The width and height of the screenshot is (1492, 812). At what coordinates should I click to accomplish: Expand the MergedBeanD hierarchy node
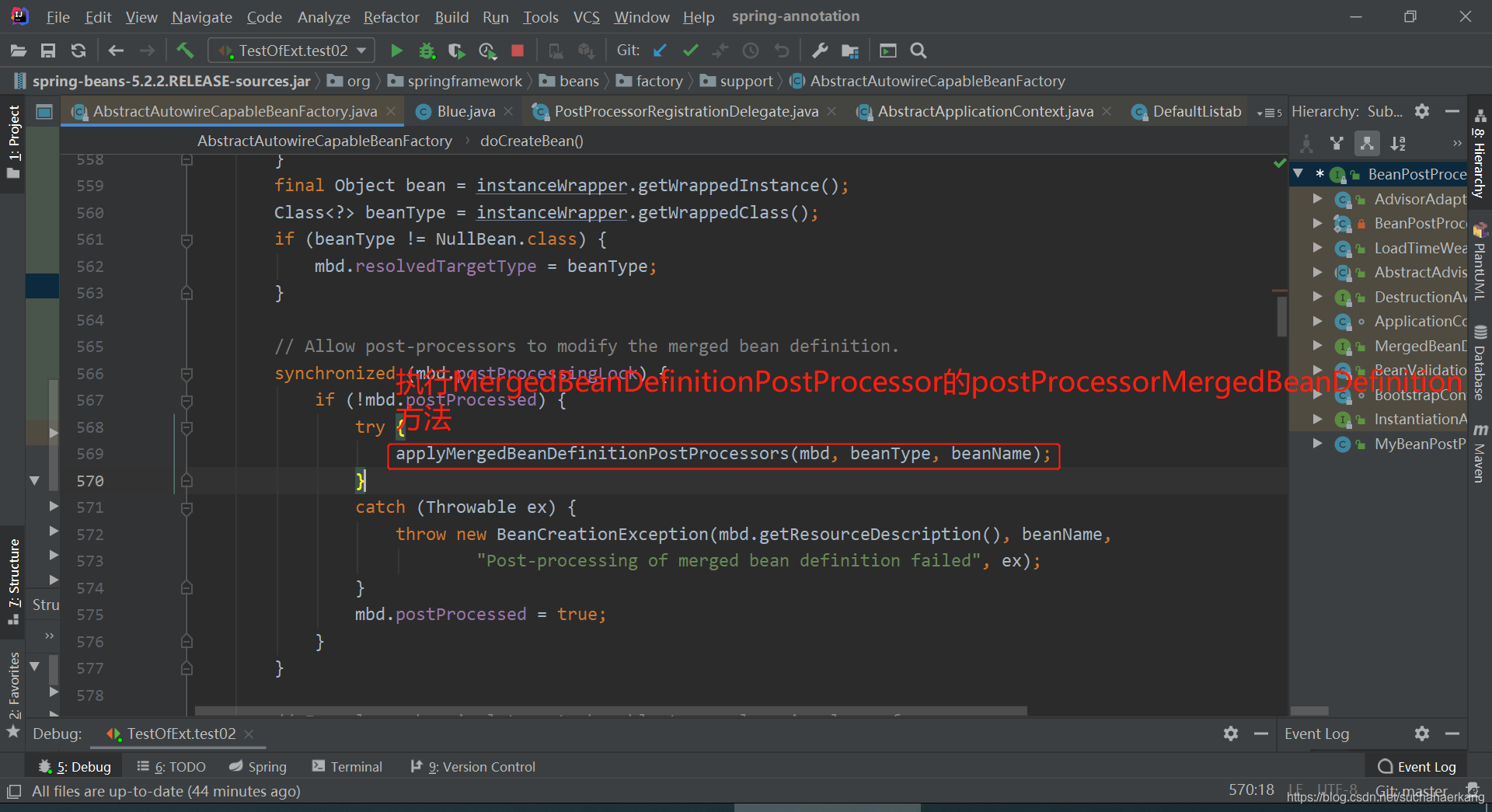(1317, 346)
